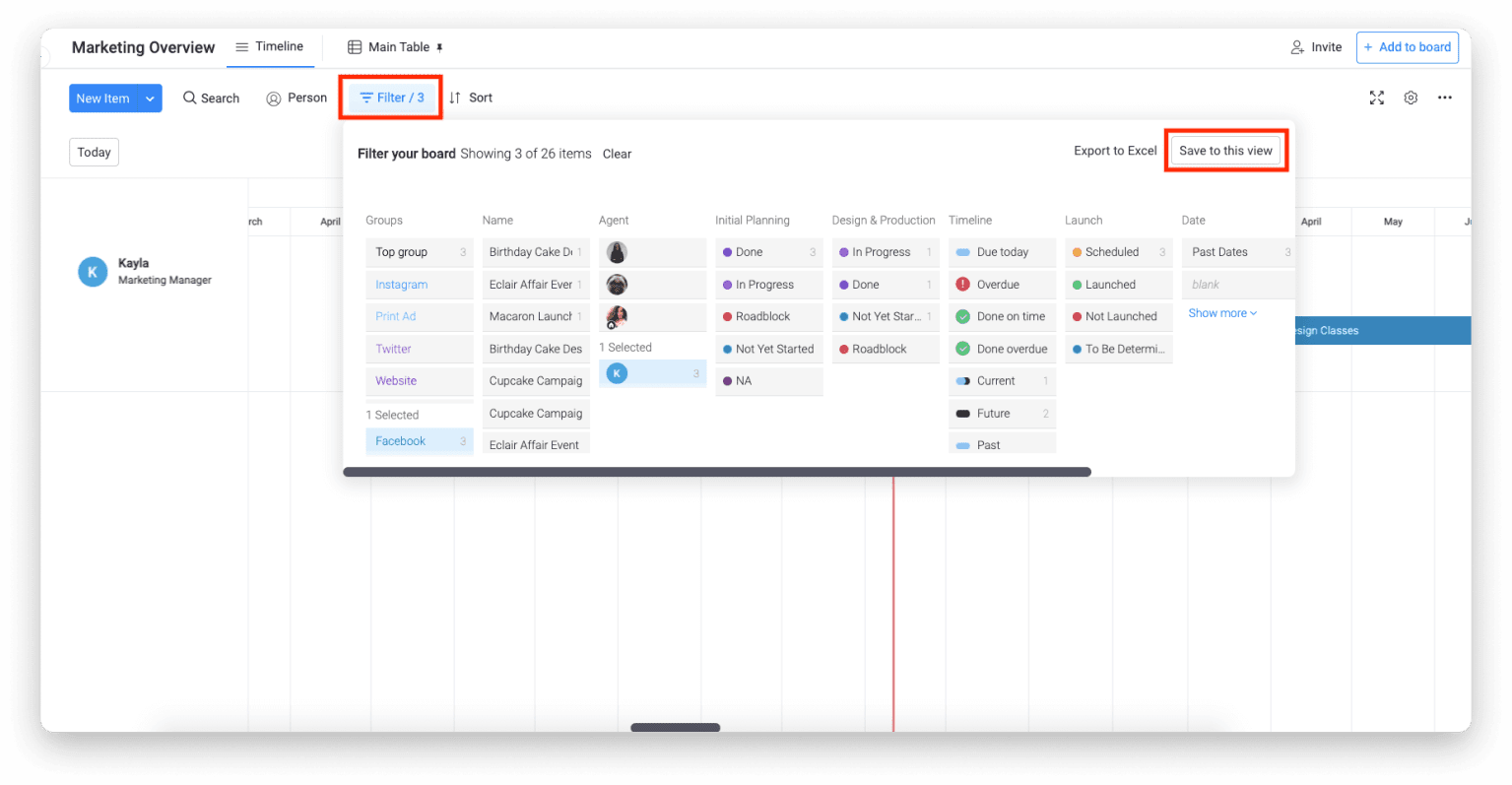Screen dimensions: 1512x785
Task: Select the Instagram group filter
Action: pos(420,285)
